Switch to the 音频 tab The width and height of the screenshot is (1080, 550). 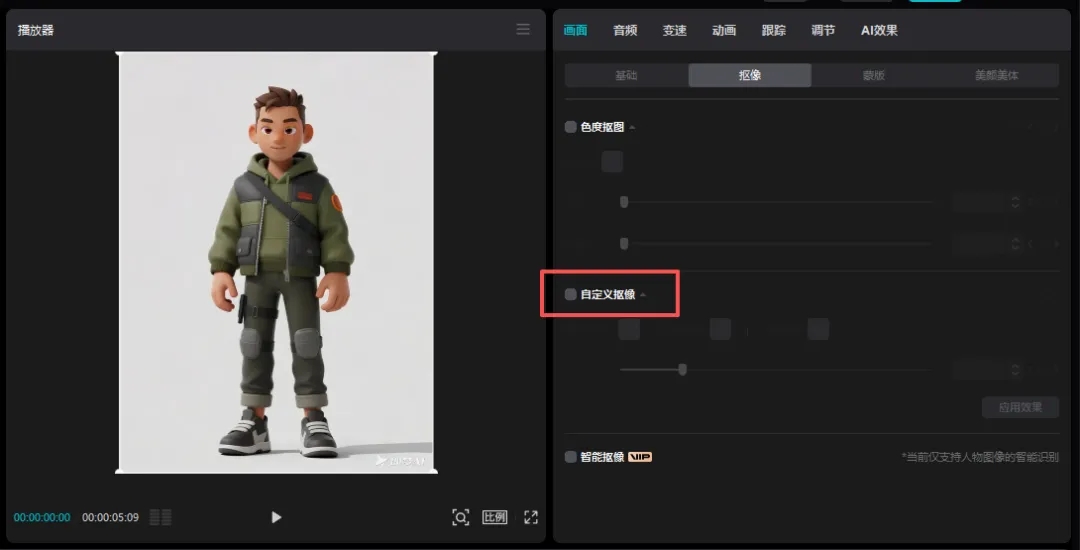625,30
